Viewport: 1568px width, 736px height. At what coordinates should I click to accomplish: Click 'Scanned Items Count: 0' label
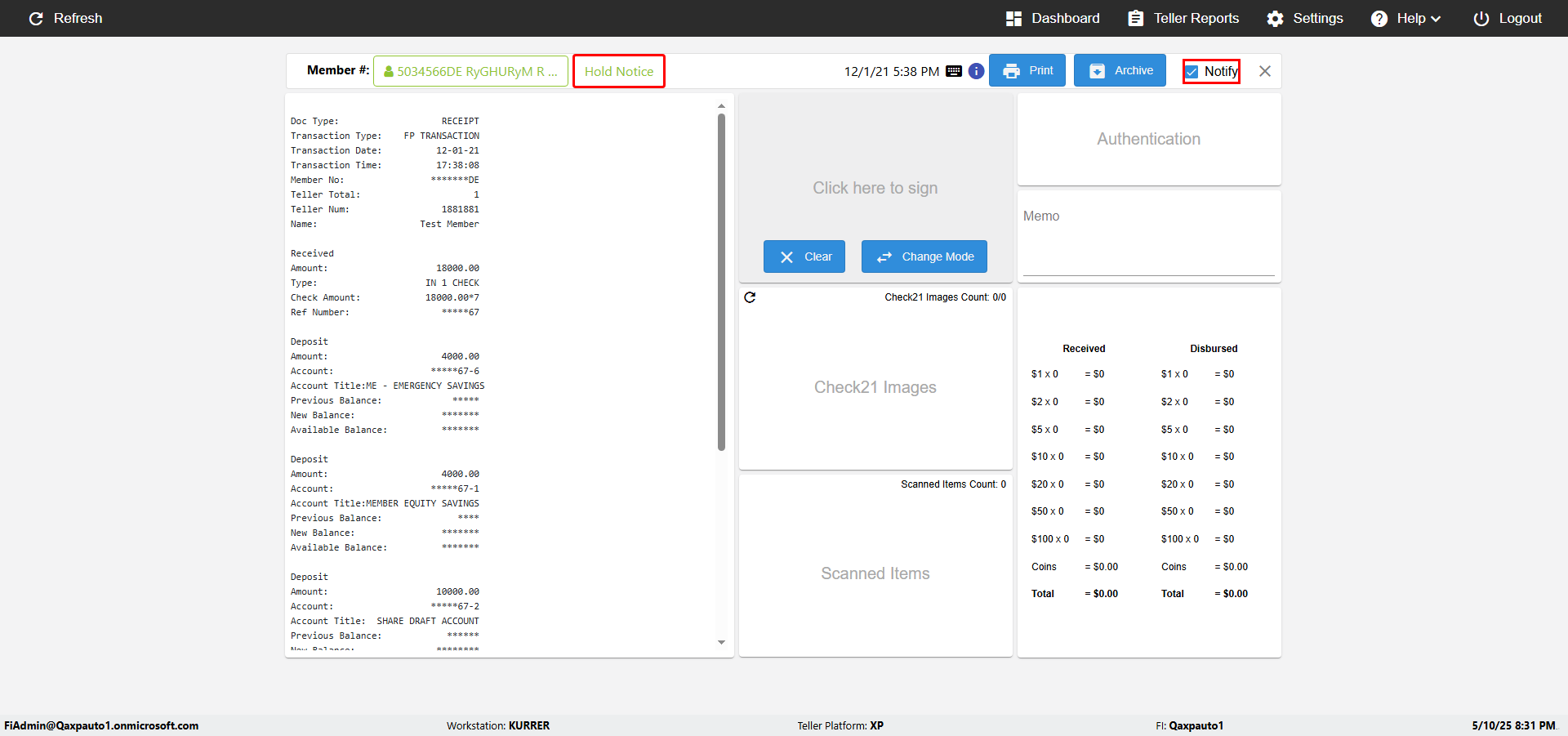coord(953,484)
